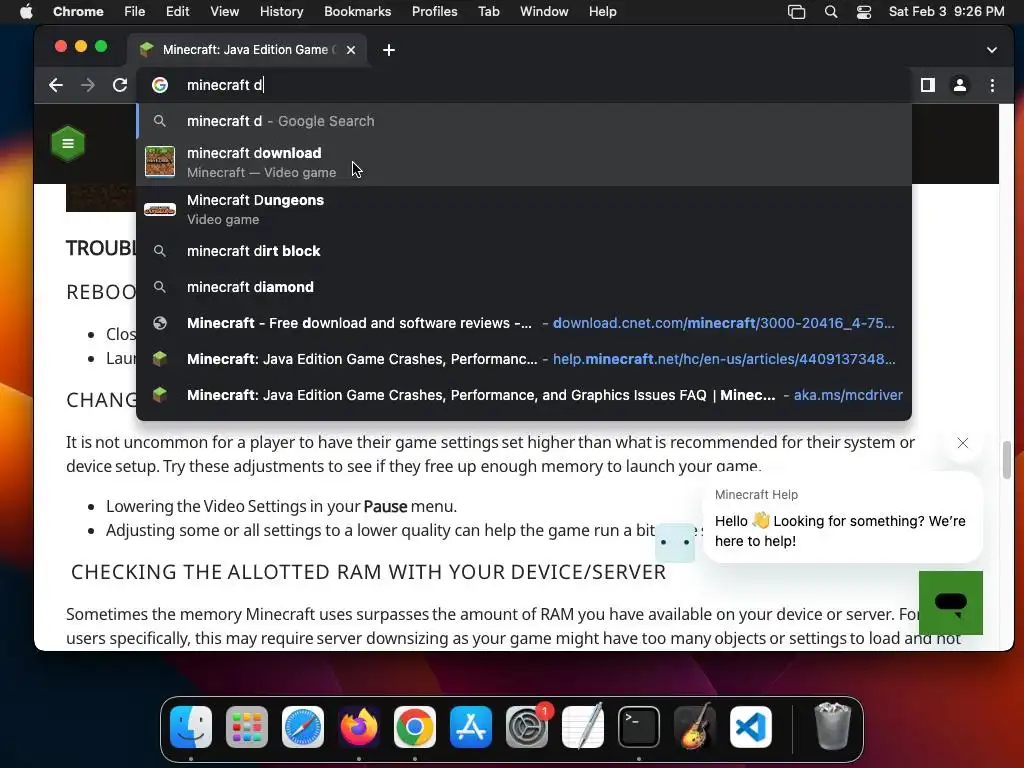The image size is (1024, 768).
Task: Launch Safari from the Dock
Action: click(x=303, y=726)
